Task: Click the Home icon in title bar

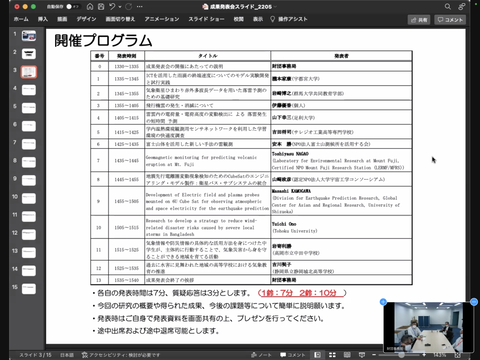Action: pyautogui.click(x=90, y=7)
